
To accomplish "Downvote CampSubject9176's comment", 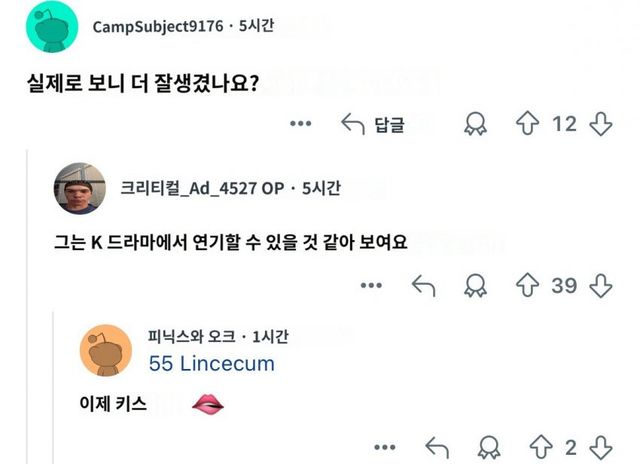I will 600,124.
